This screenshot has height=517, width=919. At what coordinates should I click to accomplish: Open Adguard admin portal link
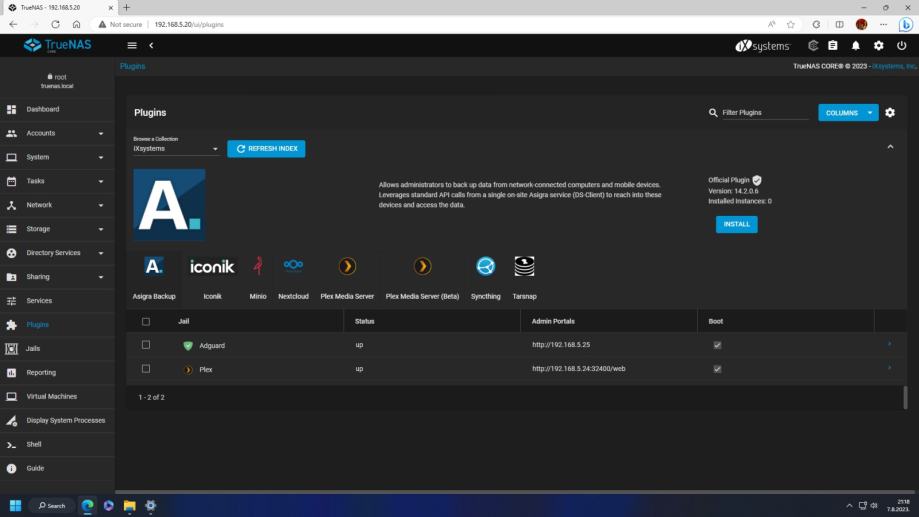point(561,345)
